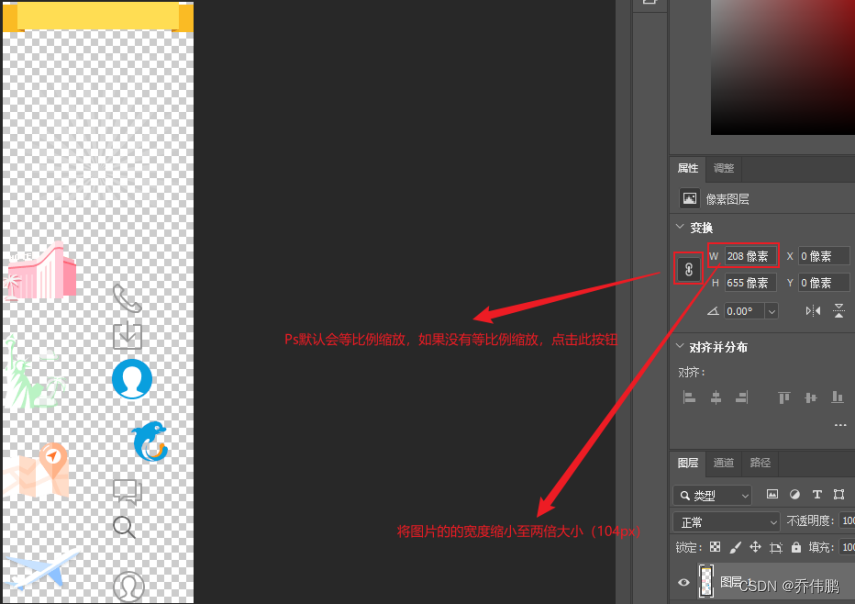The image size is (855, 604).
Task: Filter layers by adjustment layer icon
Action: pos(794,494)
